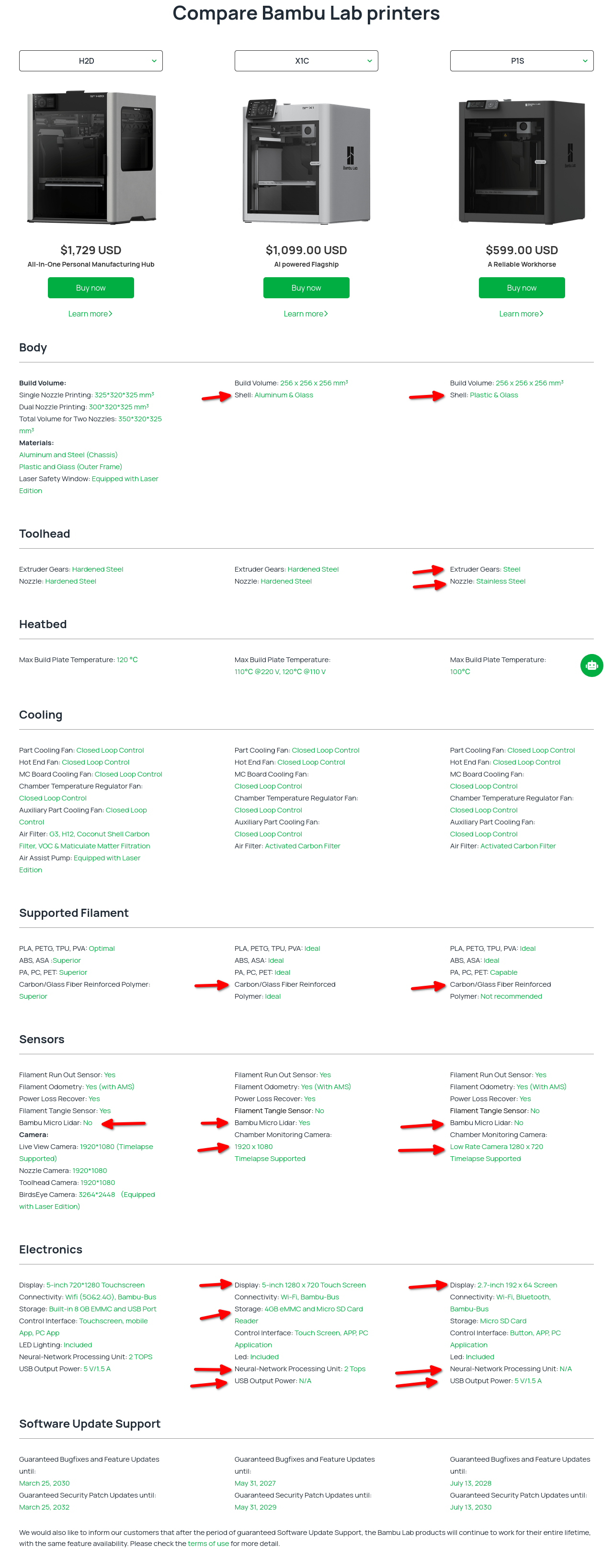Follow the Learn more link under H2D
This screenshot has height=1568, width=613.
pyautogui.click(x=90, y=314)
